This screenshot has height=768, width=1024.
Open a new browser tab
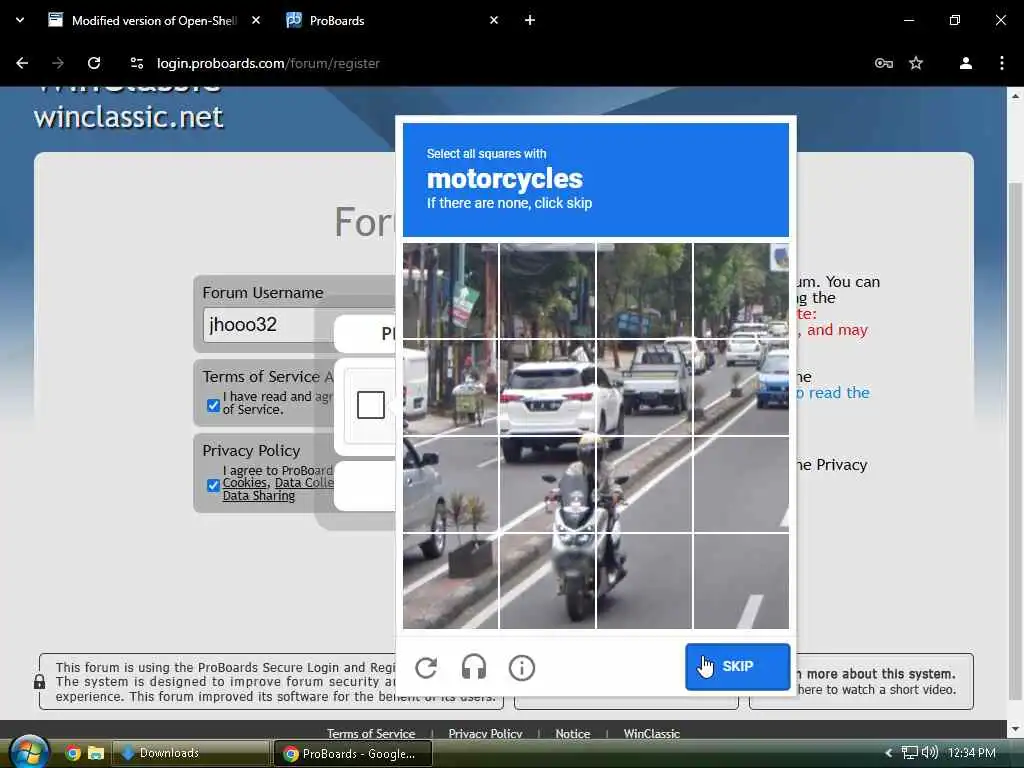pos(530,20)
